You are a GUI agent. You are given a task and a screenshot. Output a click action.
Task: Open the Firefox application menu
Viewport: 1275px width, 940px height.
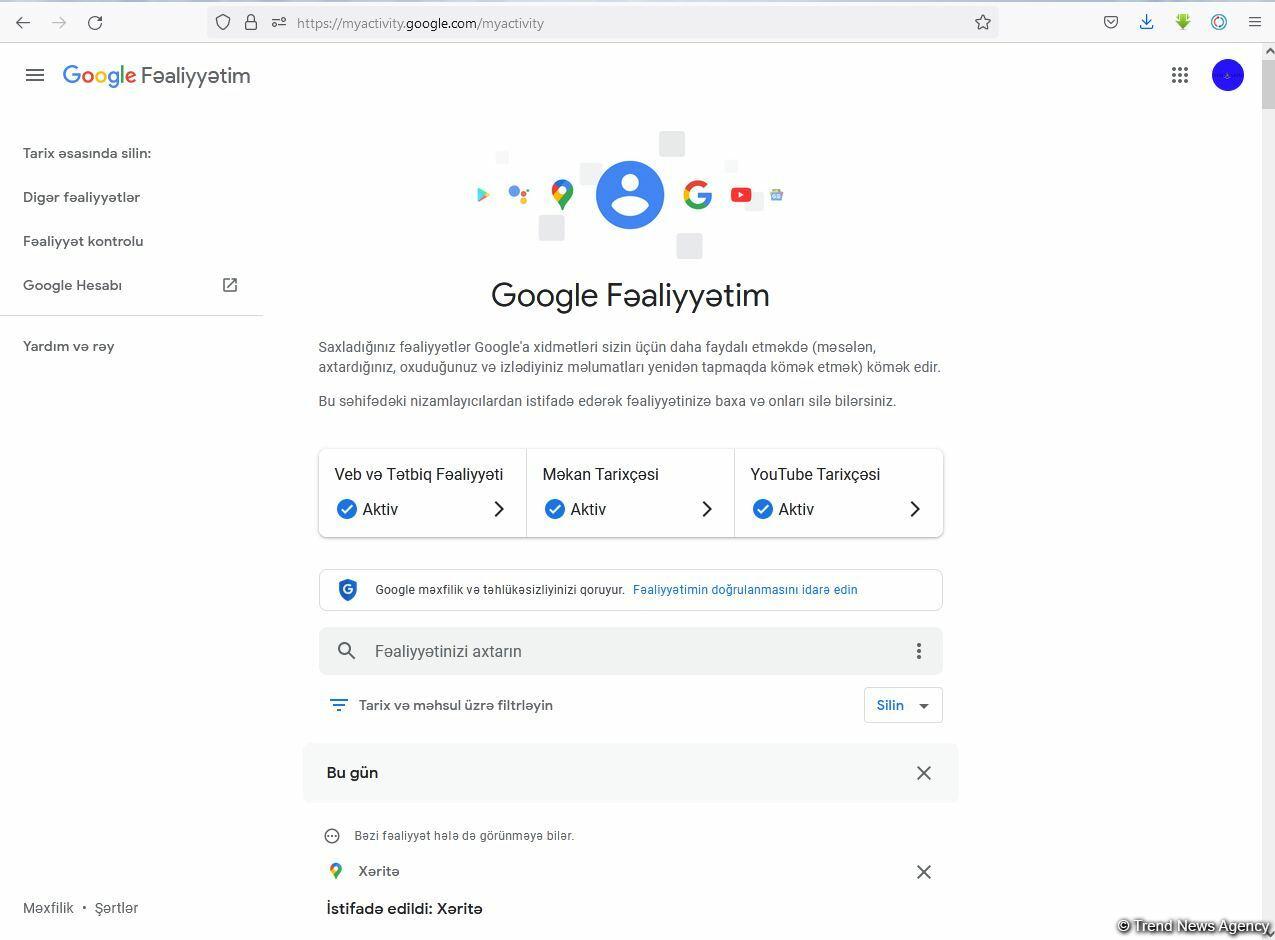tap(1255, 22)
